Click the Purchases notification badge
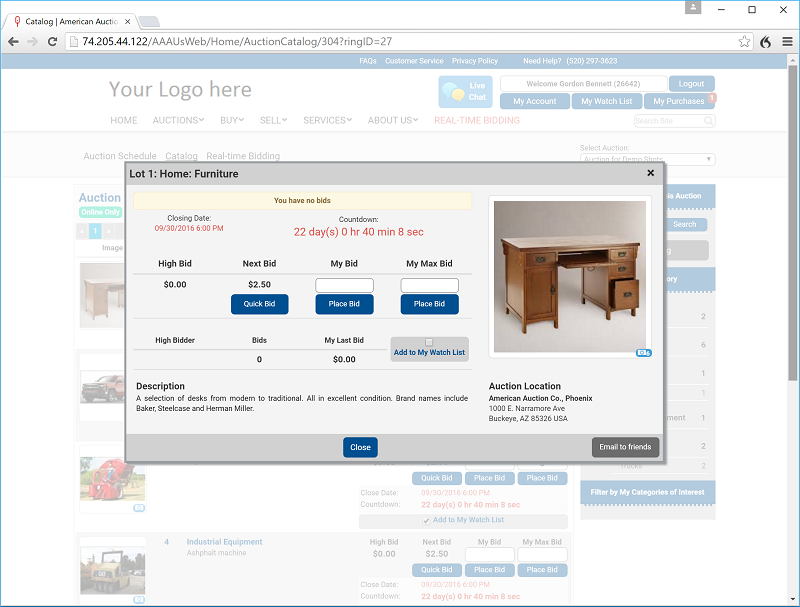Image resolution: width=800 pixels, height=607 pixels. point(712,97)
